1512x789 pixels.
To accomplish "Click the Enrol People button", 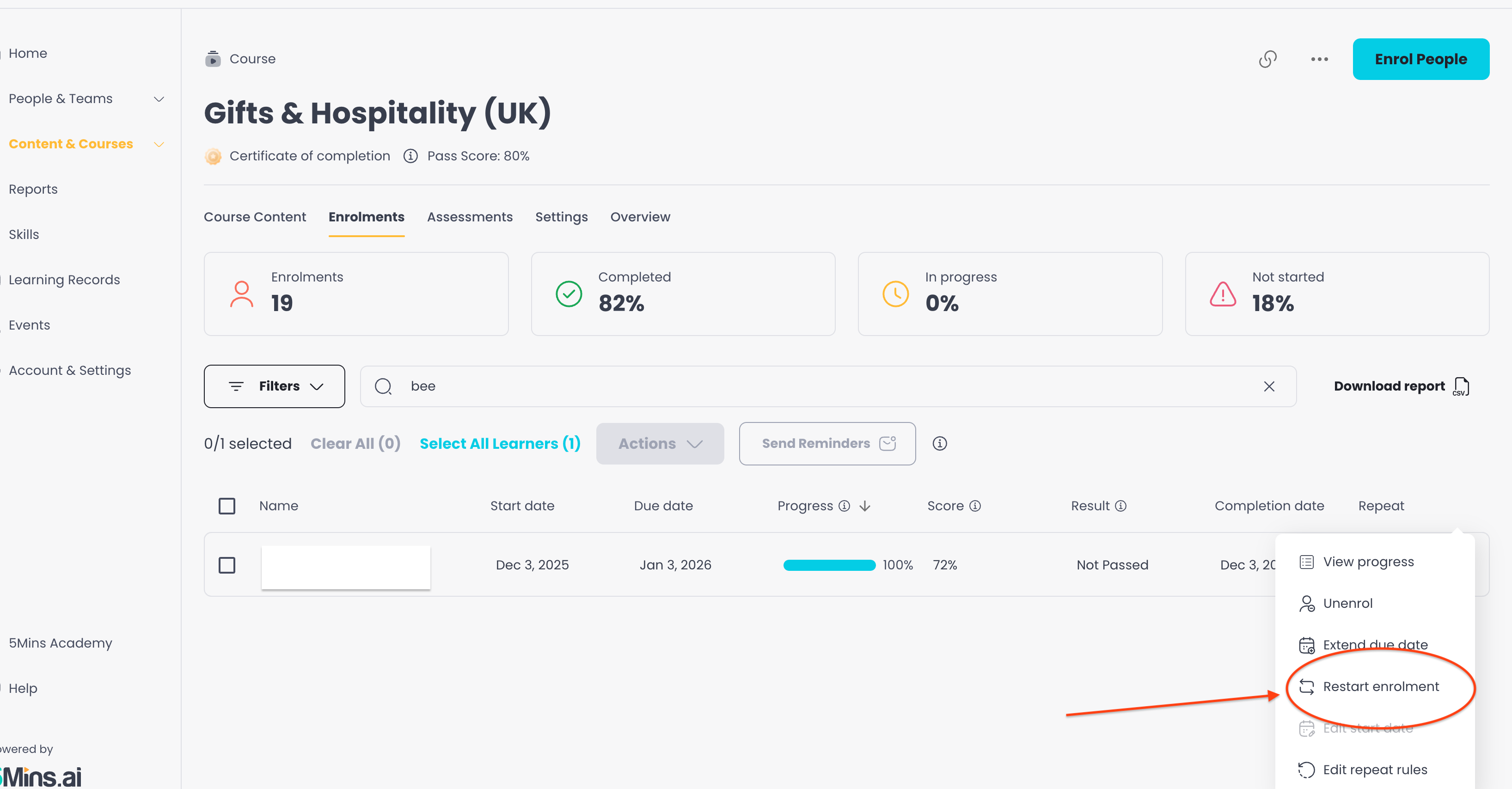I will pyautogui.click(x=1420, y=59).
